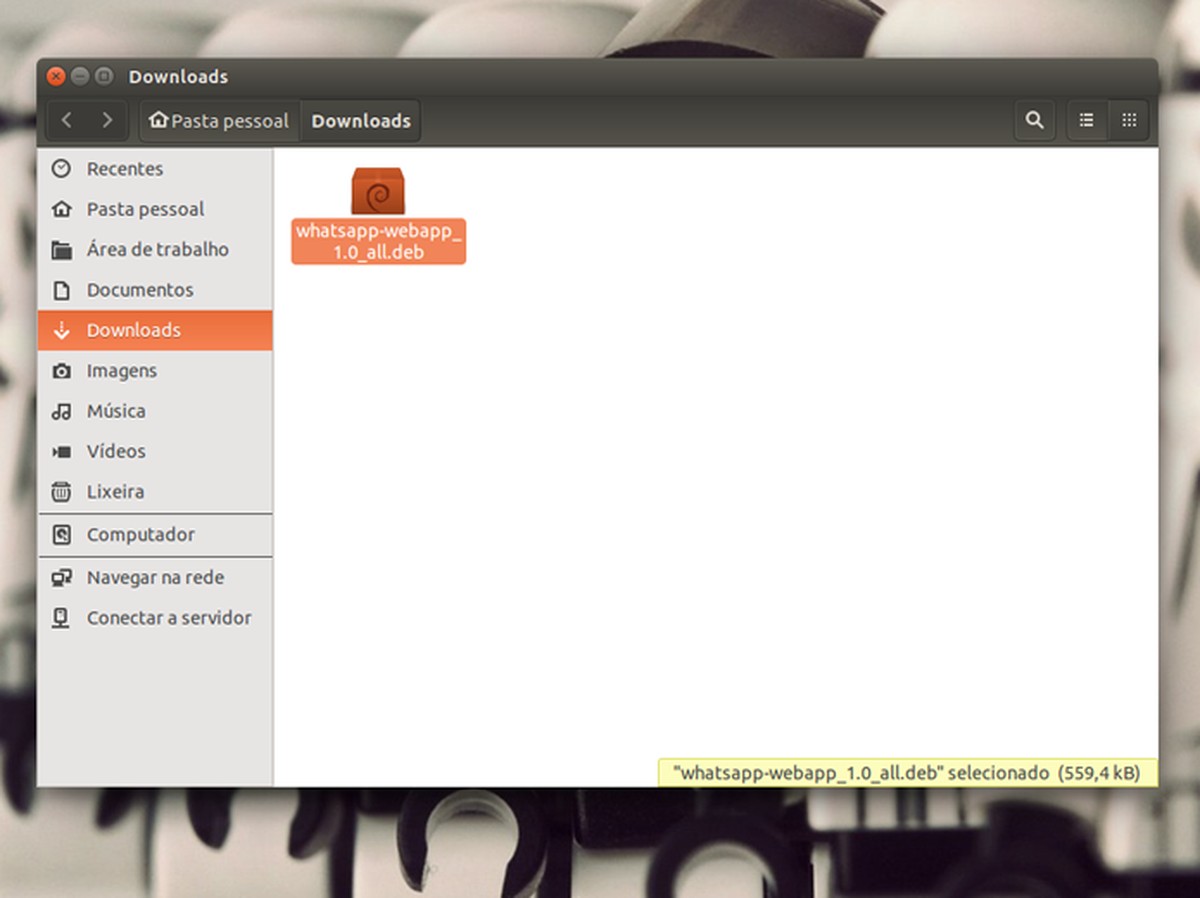Click the Música sidebar music icon
This screenshot has width=1200, height=898.
click(x=60, y=411)
